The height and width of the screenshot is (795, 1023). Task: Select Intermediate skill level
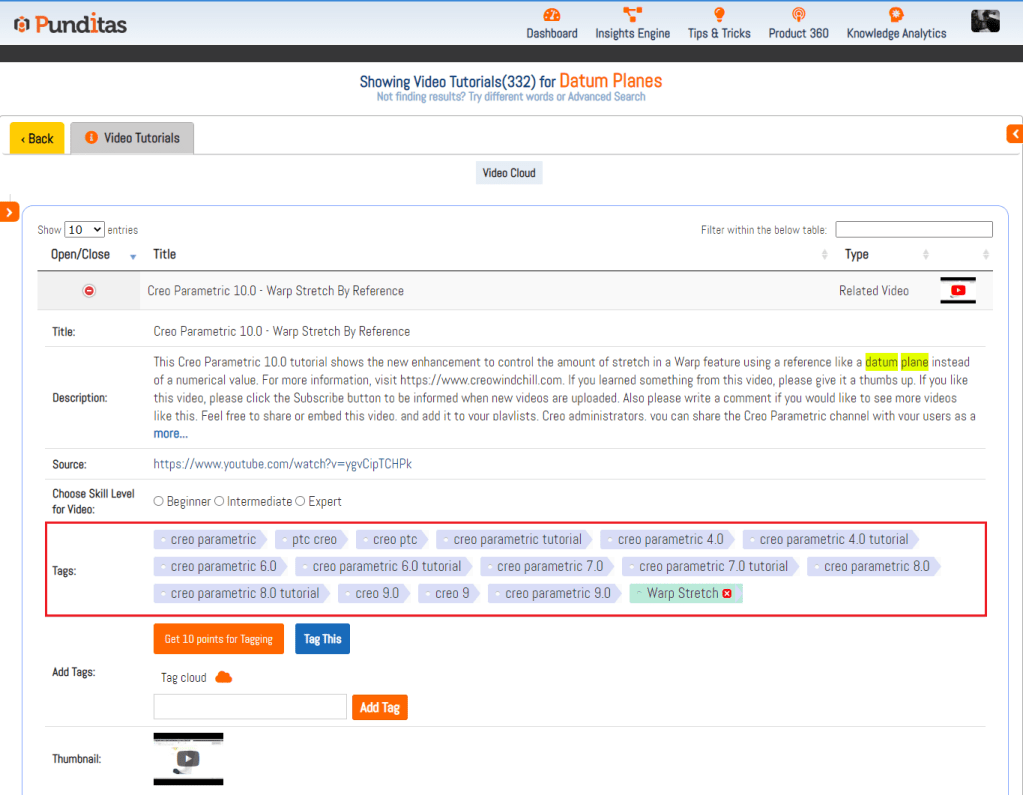[219, 502]
